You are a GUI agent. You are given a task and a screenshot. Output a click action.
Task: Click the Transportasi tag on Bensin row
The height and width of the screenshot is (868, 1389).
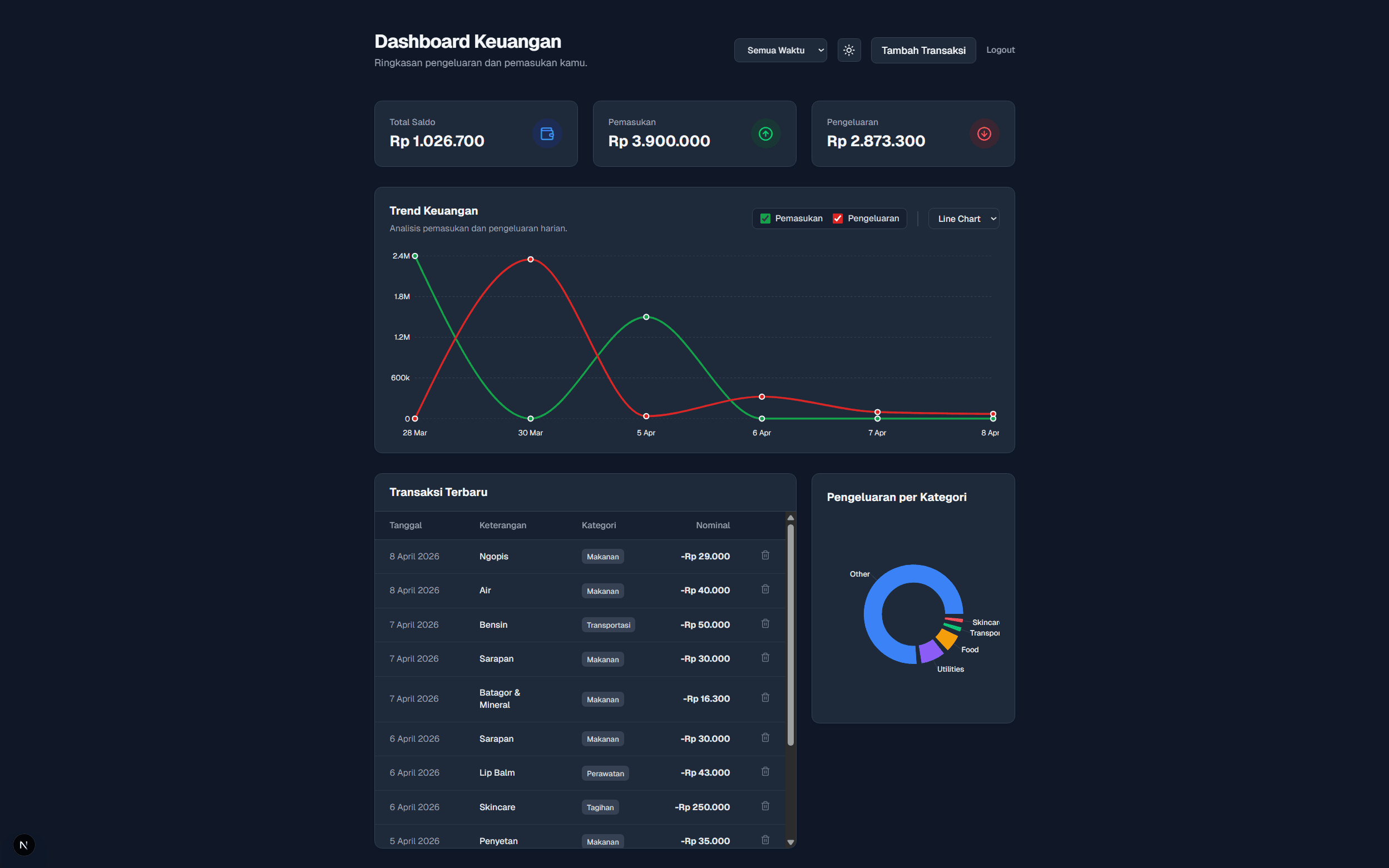pyautogui.click(x=608, y=625)
